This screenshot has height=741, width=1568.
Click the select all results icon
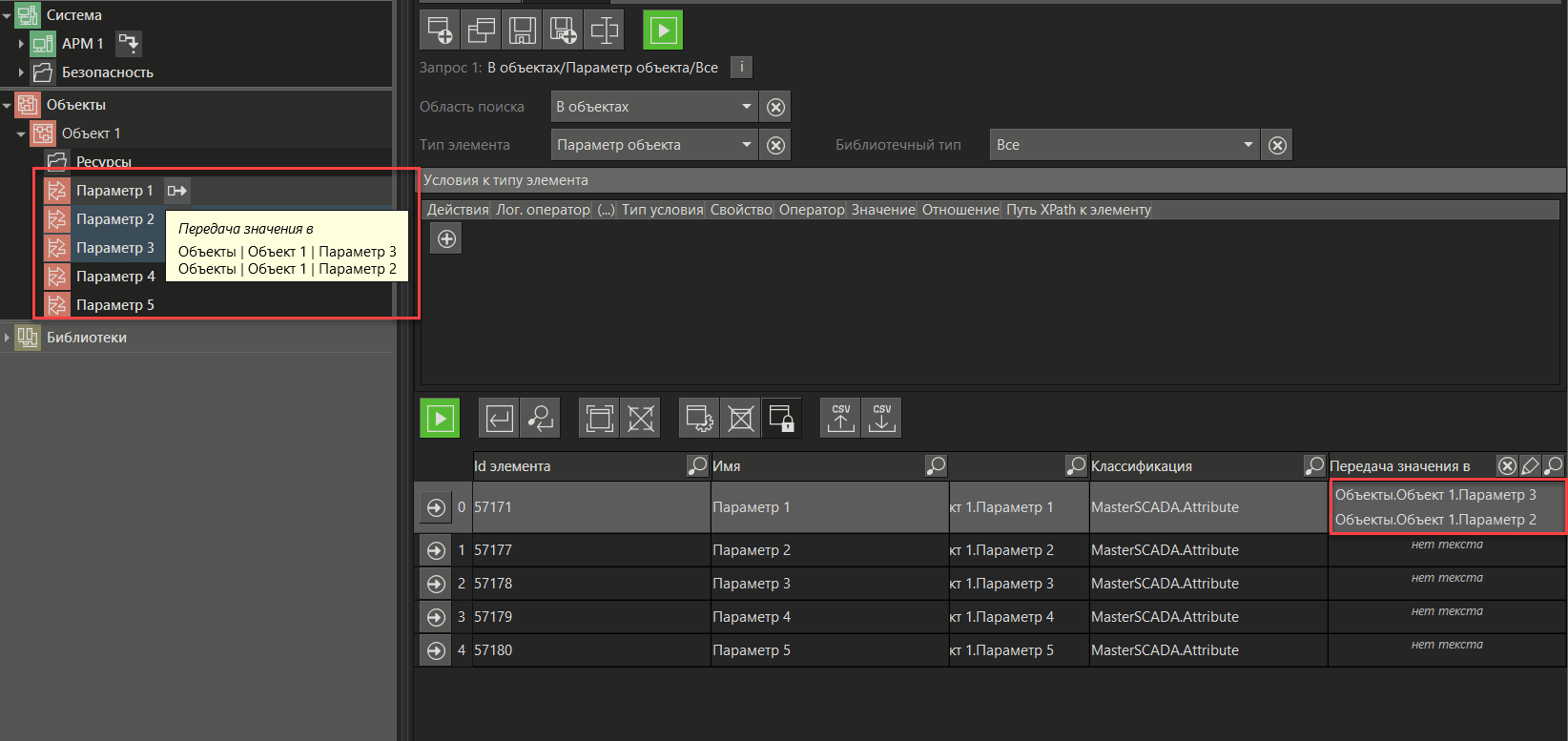[x=599, y=418]
